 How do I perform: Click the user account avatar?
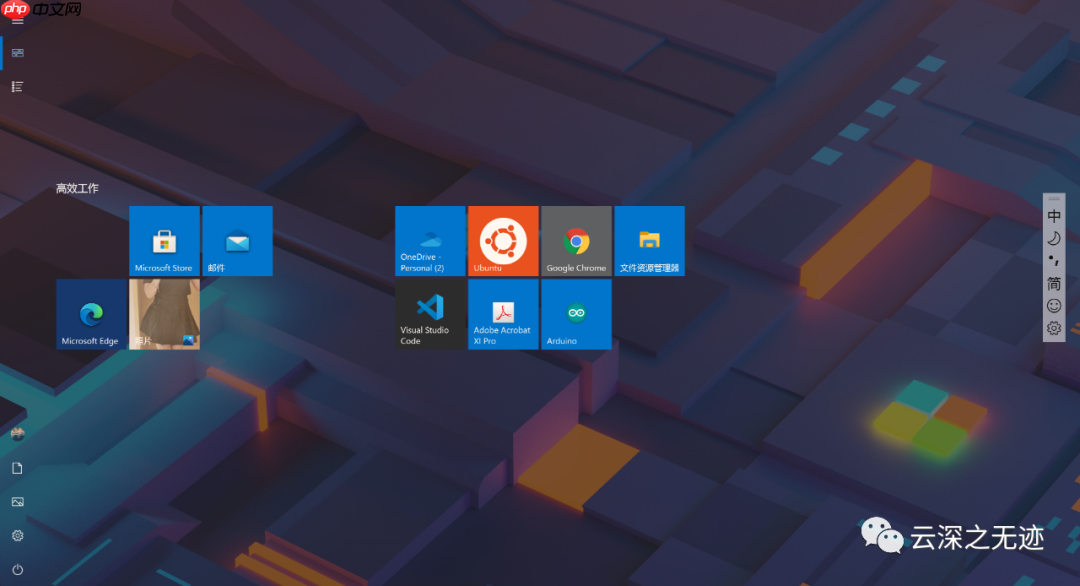(x=16, y=434)
